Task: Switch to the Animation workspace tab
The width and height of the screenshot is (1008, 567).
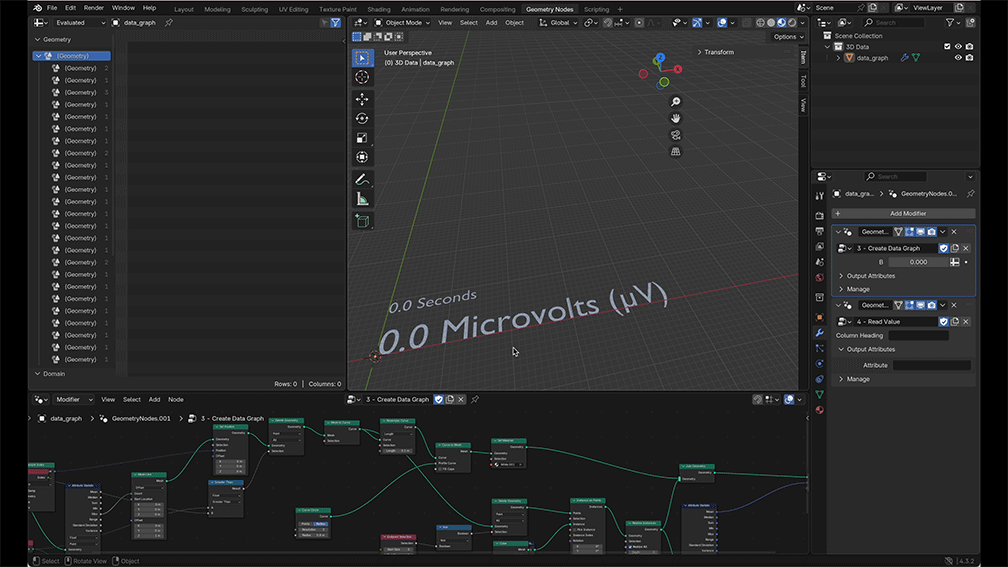Action: 415,10
